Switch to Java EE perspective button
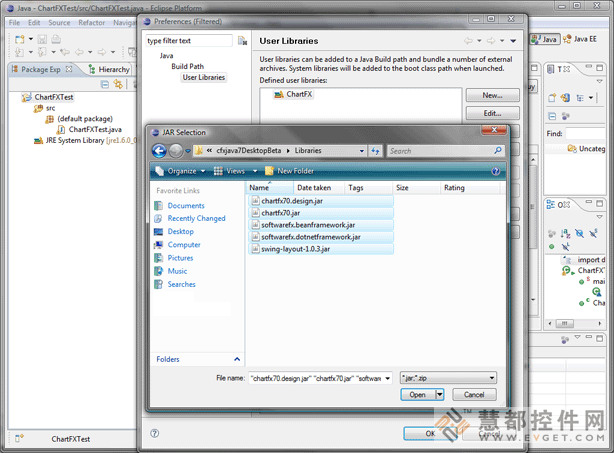Image resolution: width=614 pixels, height=453 pixels. (x=580, y=39)
